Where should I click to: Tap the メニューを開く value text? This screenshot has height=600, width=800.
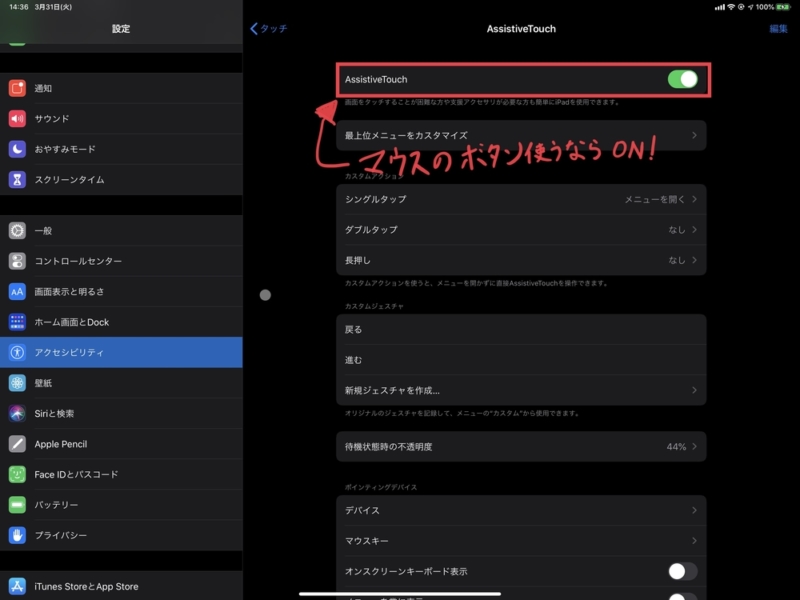(655, 199)
